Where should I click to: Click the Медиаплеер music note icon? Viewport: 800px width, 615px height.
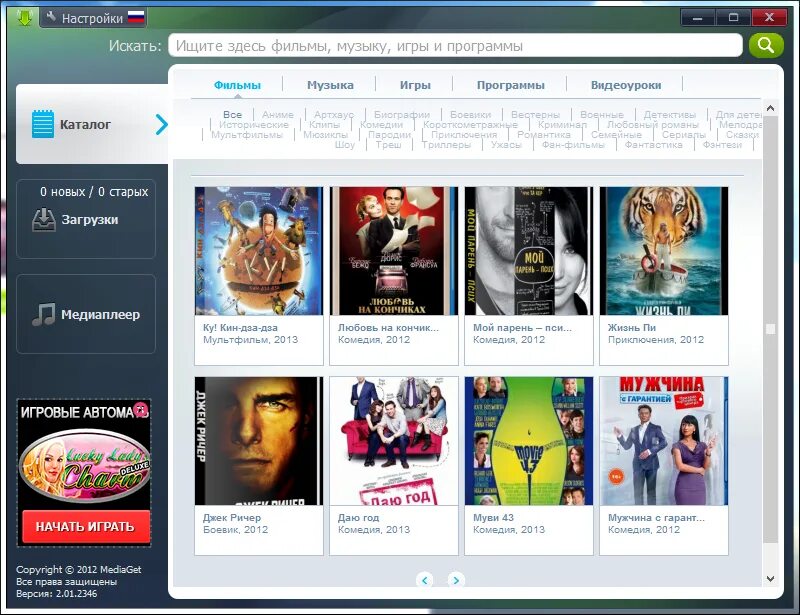pos(43,314)
